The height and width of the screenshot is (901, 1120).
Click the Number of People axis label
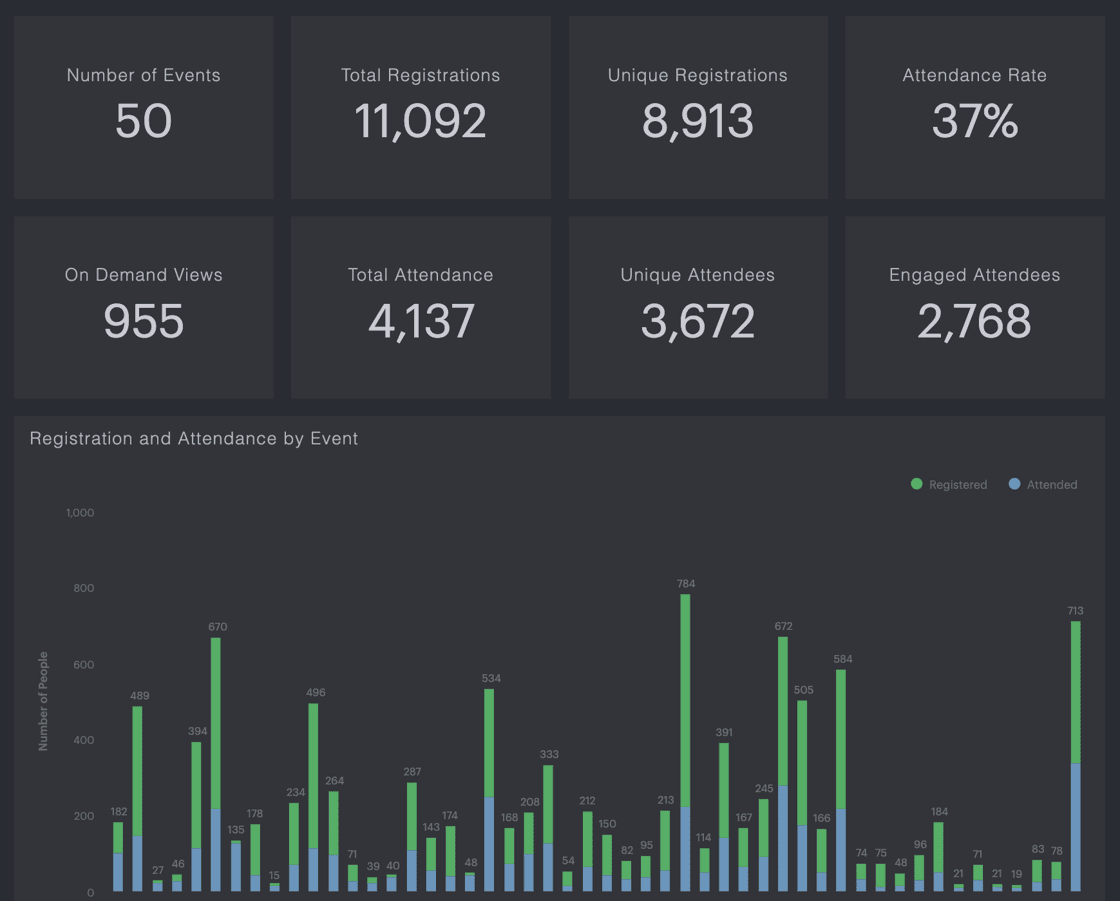[x=43, y=702]
